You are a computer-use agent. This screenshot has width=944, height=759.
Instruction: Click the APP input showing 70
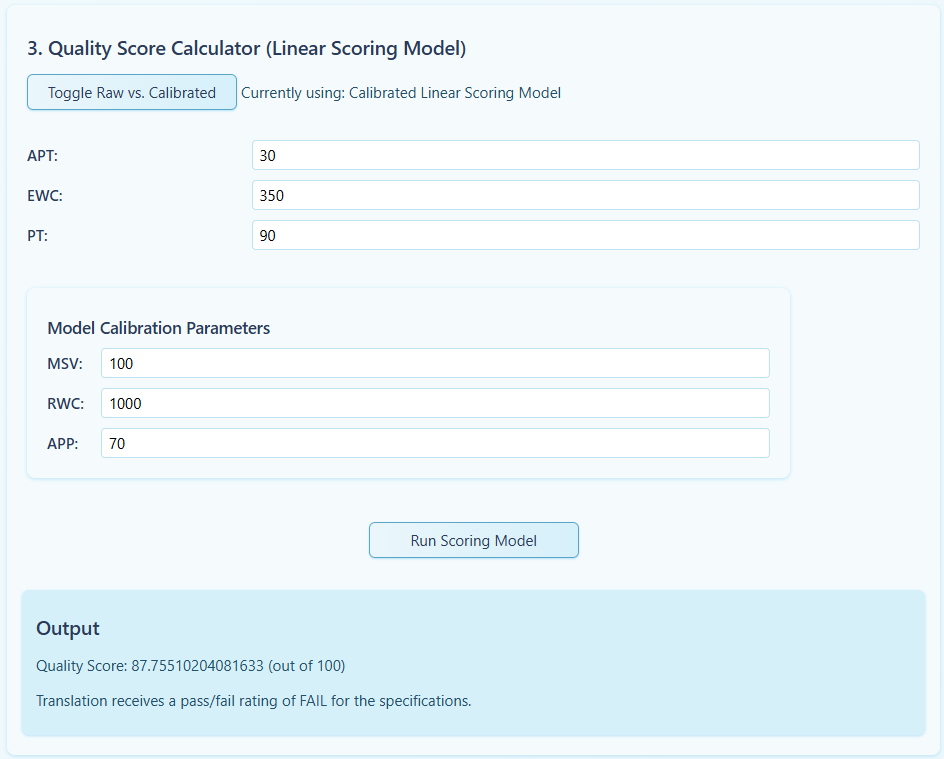point(435,443)
